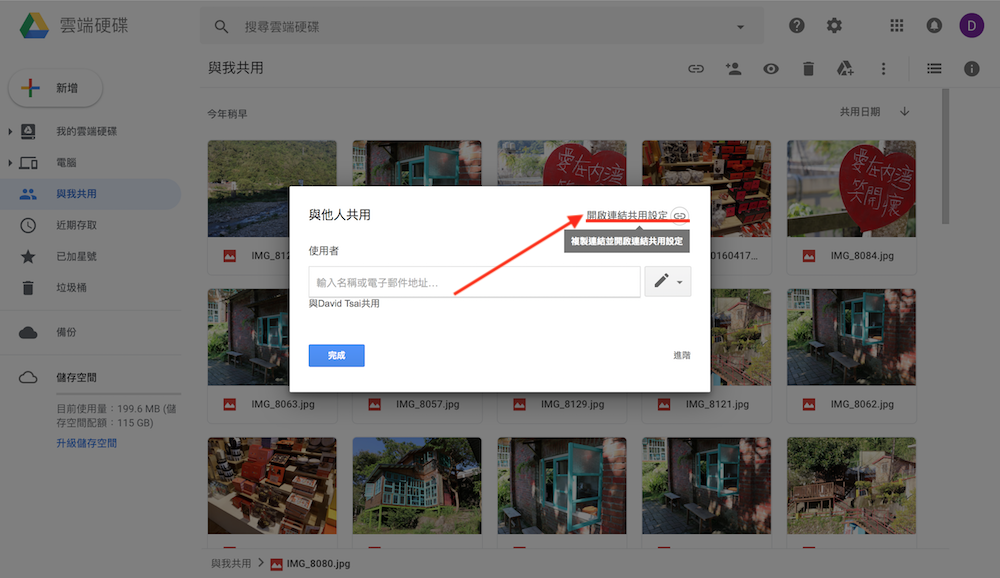Open the more actions three-dot menu
Viewport: 1000px width, 578px height.
pyautogui.click(x=882, y=68)
